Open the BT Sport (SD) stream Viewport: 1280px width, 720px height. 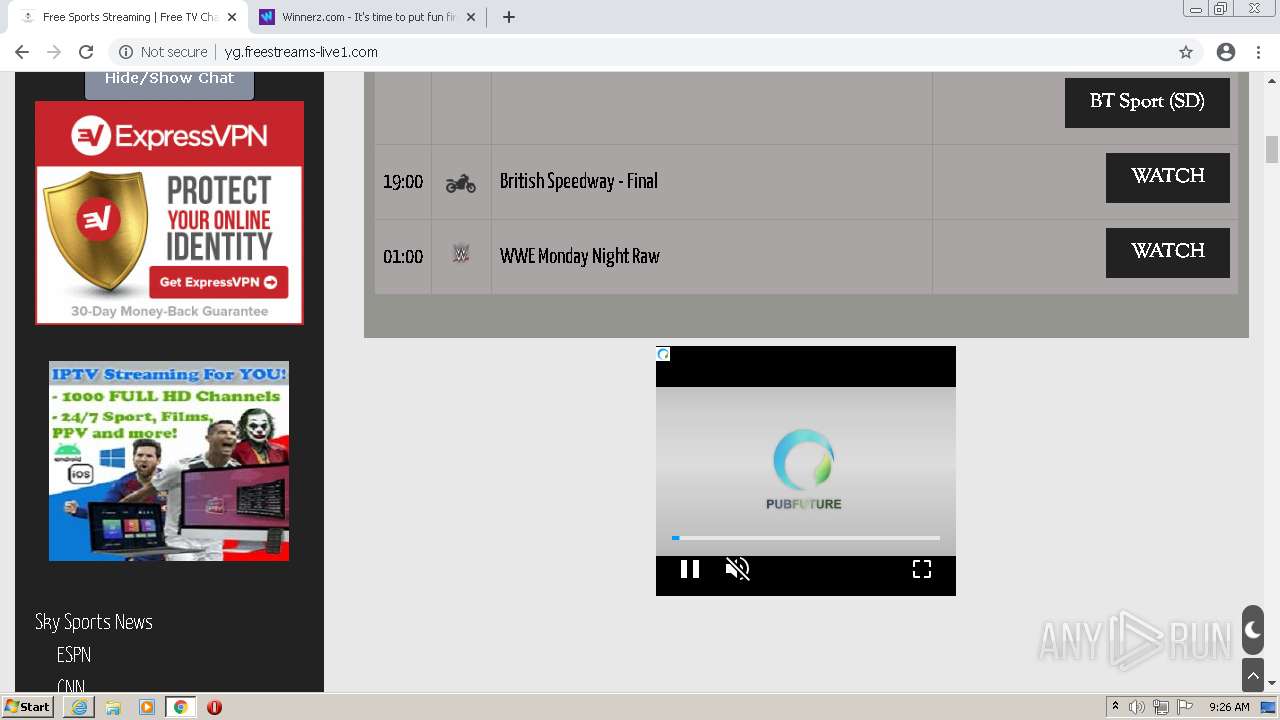tap(1147, 103)
